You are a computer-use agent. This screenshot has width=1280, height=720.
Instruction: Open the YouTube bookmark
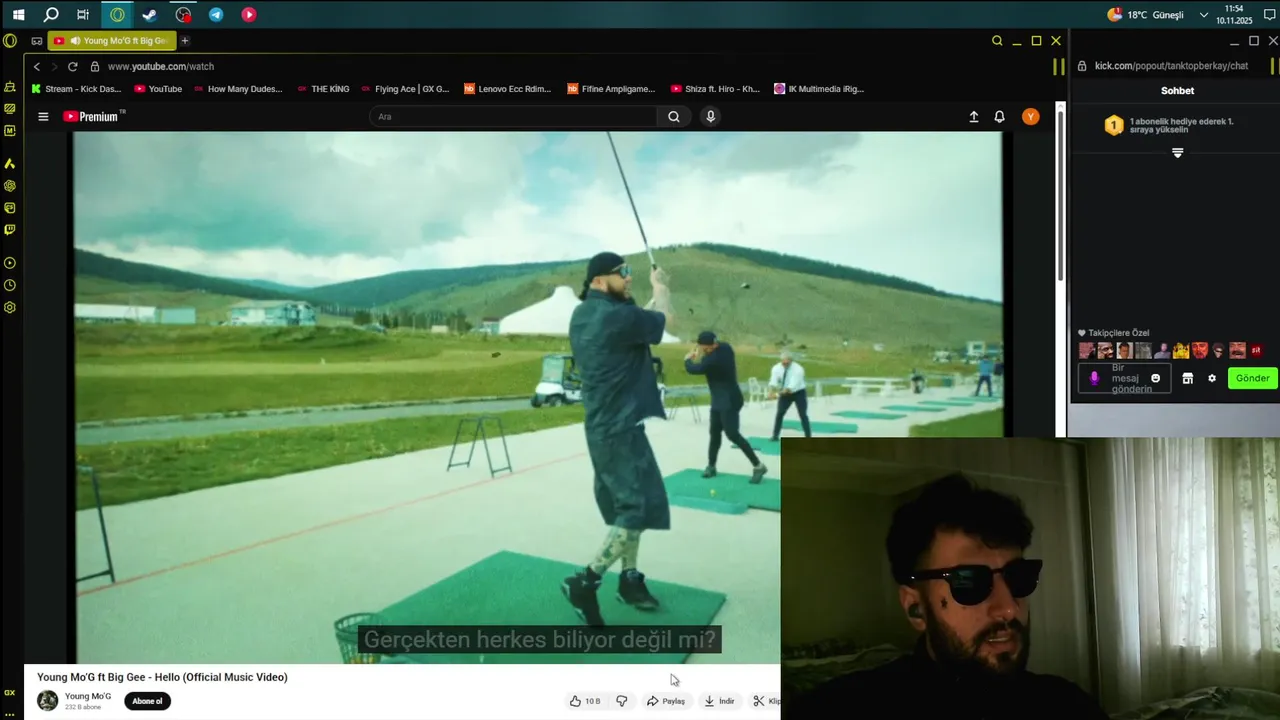coord(158,89)
